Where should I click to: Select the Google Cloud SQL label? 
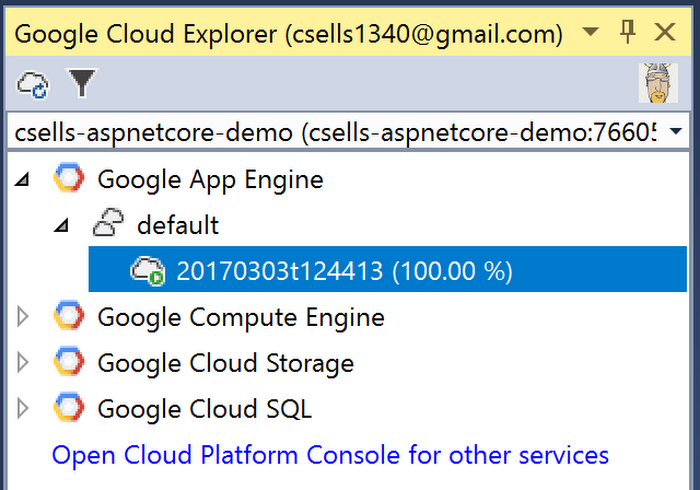point(204,409)
